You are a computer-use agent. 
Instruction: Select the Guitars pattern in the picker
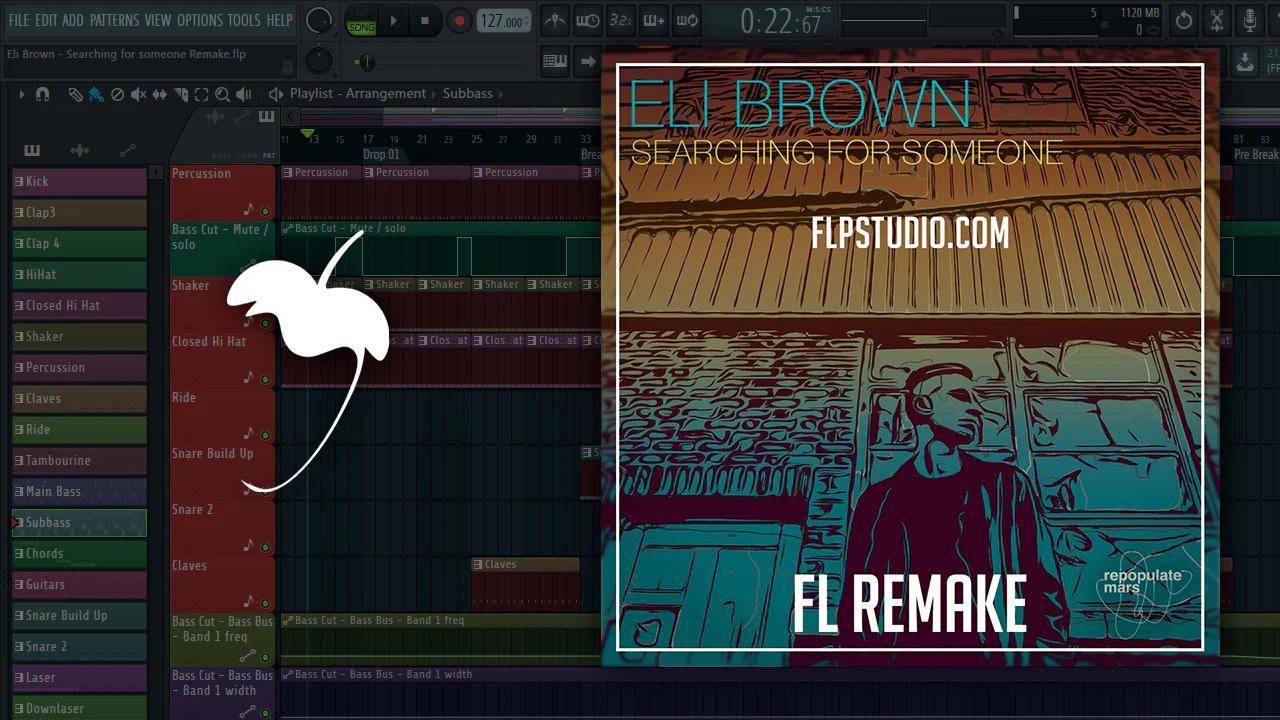(79, 585)
